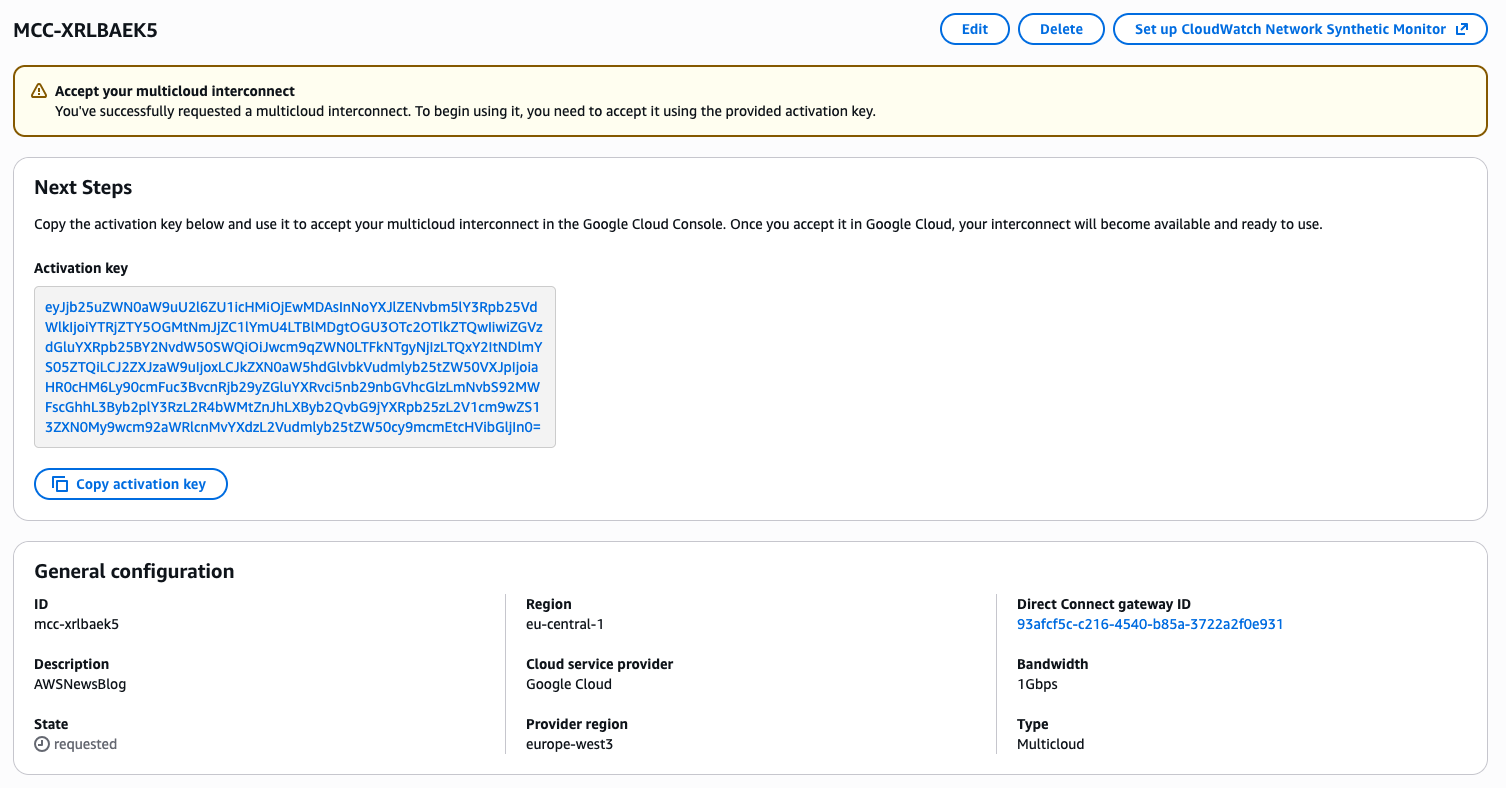Click the external link icon beside CloudWatch
This screenshot has width=1506, height=788.
(1462, 29)
